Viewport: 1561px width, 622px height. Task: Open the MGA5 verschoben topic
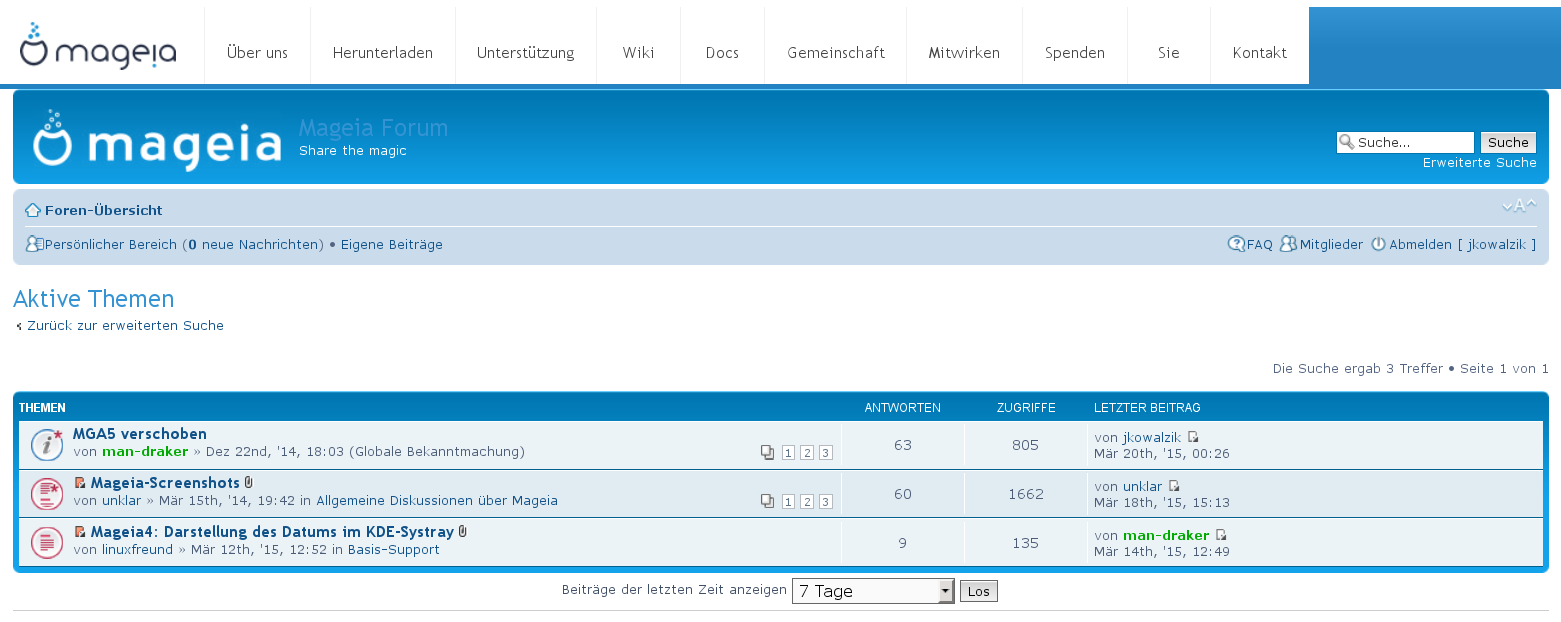pyautogui.click(x=140, y=434)
